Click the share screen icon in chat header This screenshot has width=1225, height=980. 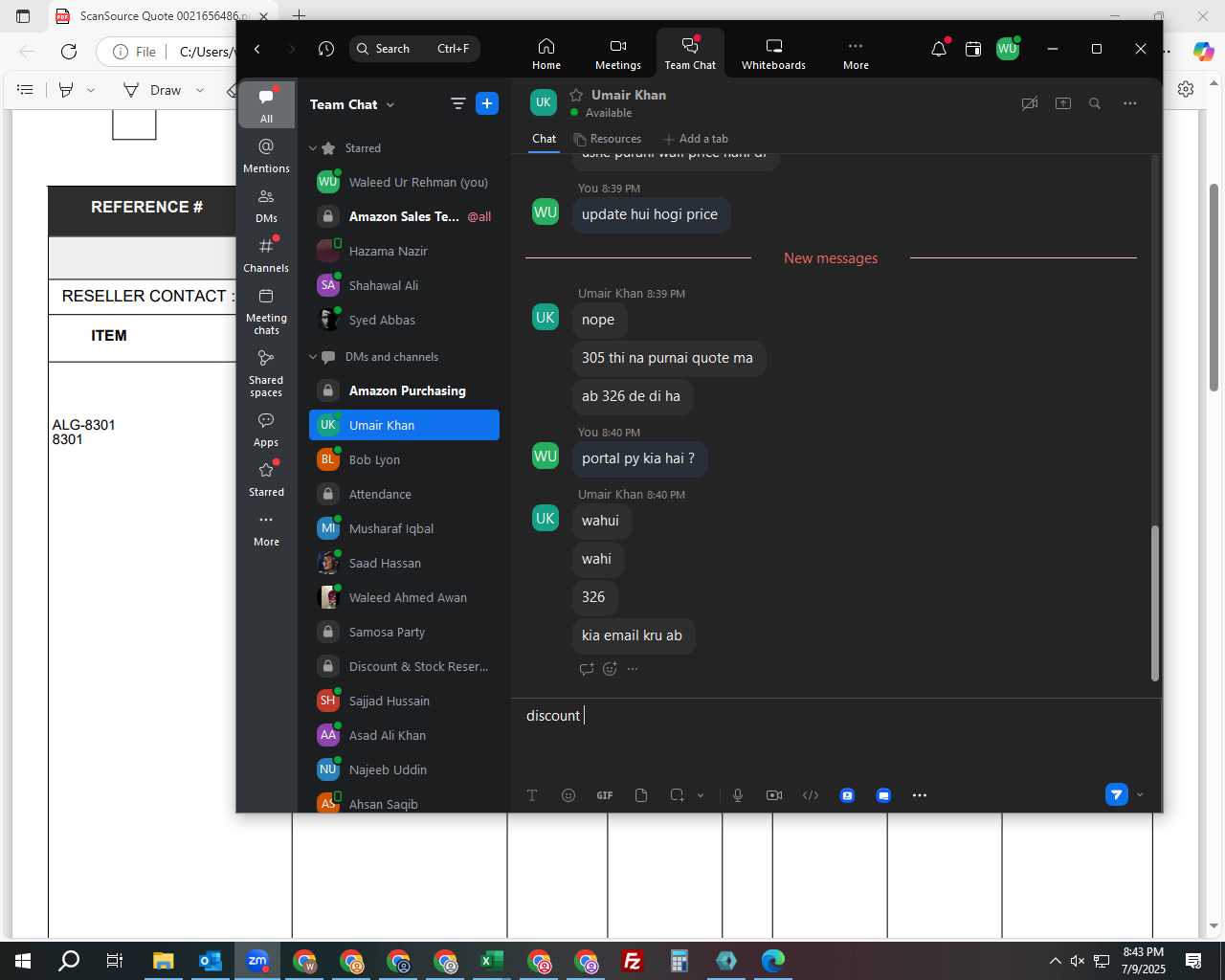(1063, 103)
